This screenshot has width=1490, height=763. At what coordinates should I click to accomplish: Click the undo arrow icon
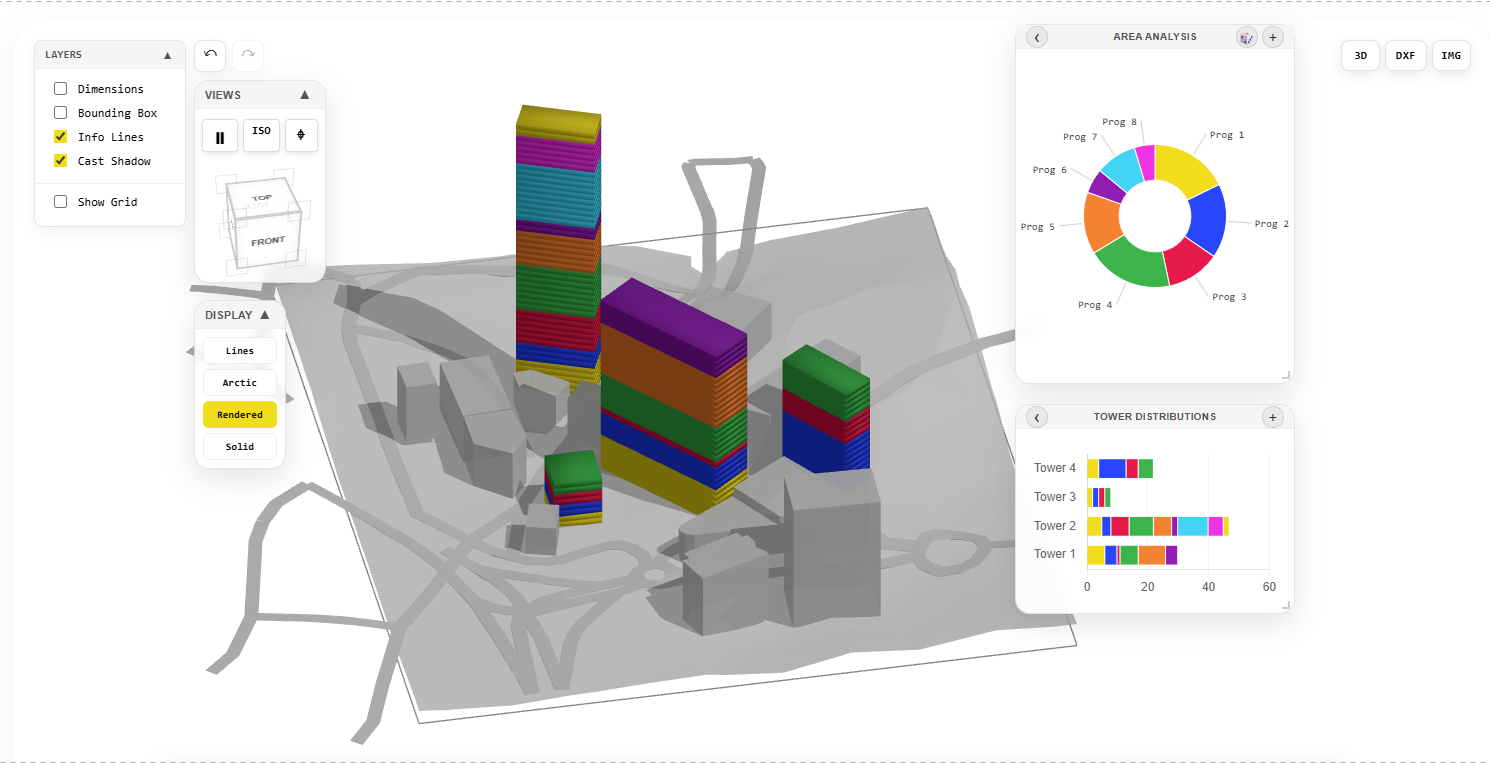pos(210,55)
